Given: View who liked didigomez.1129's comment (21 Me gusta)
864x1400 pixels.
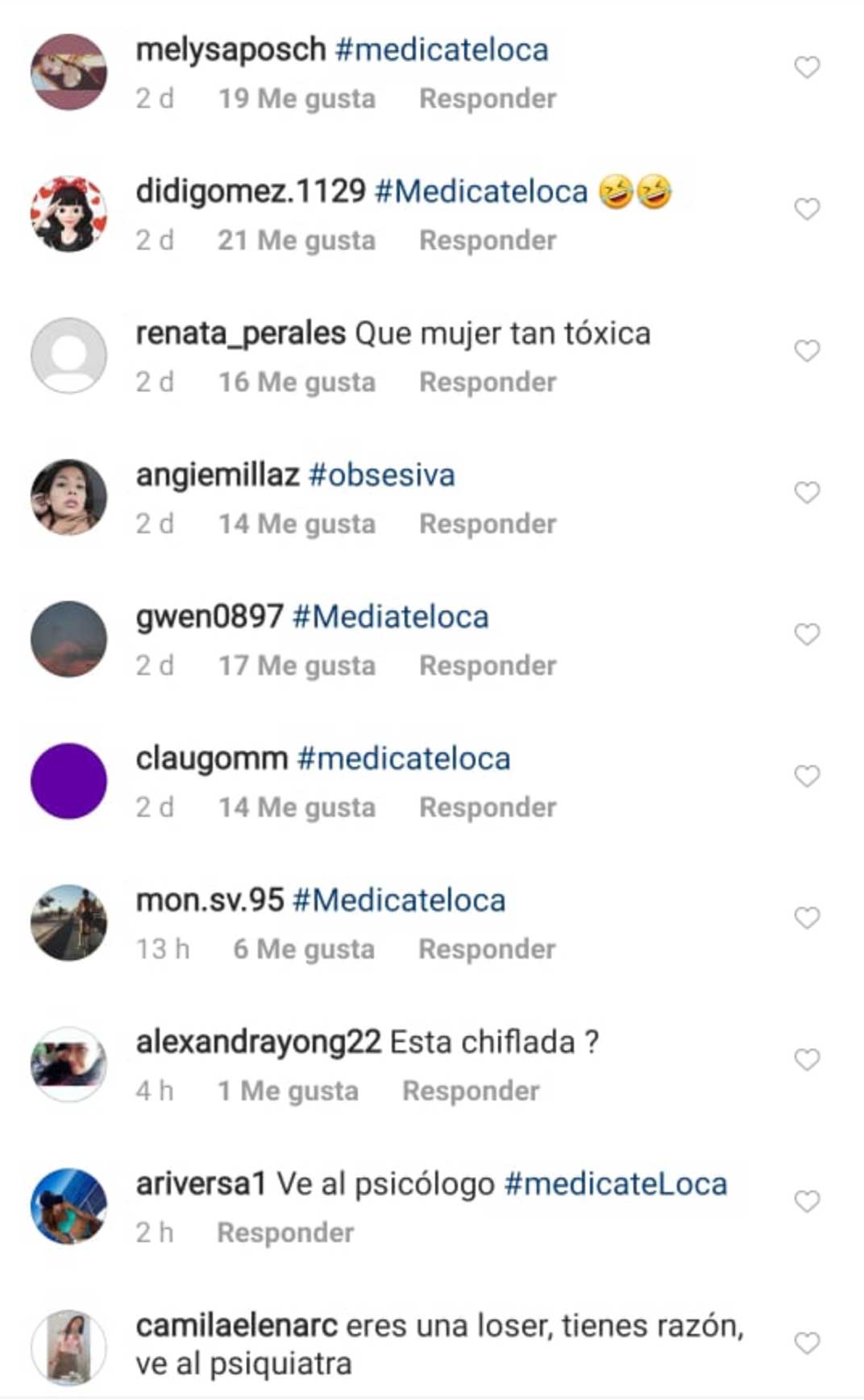Looking at the screenshot, I should tap(297, 240).
